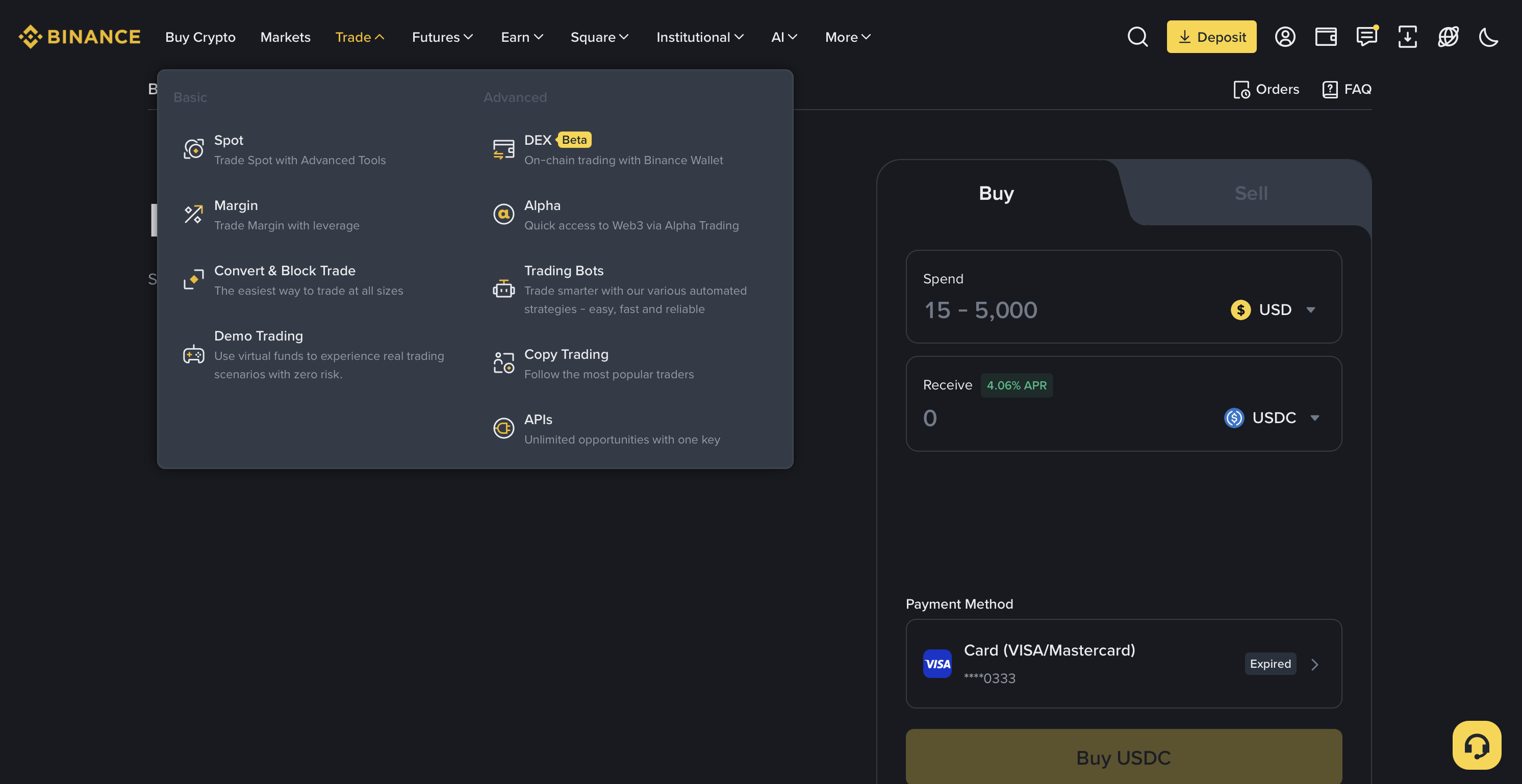Image resolution: width=1522 pixels, height=784 pixels.
Task: Expand the More dropdown menu
Action: click(x=848, y=37)
